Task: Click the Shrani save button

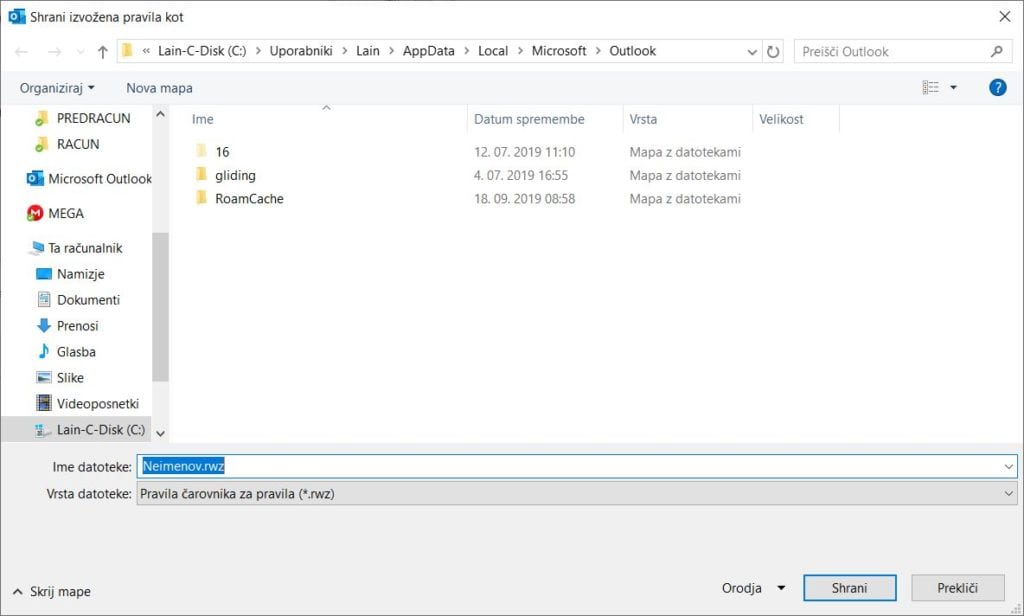Action: pos(849,588)
